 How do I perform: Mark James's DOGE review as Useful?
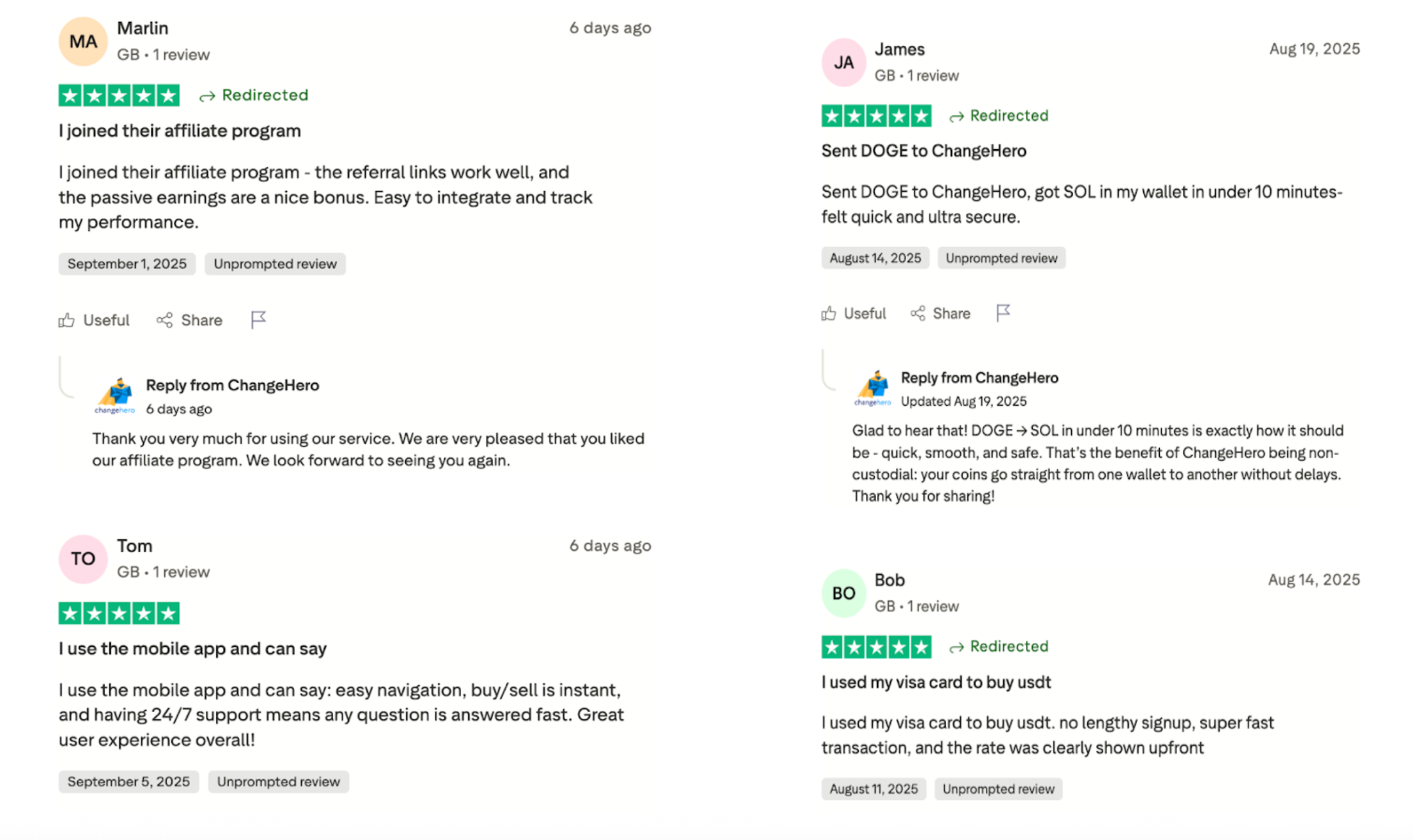click(853, 314)
